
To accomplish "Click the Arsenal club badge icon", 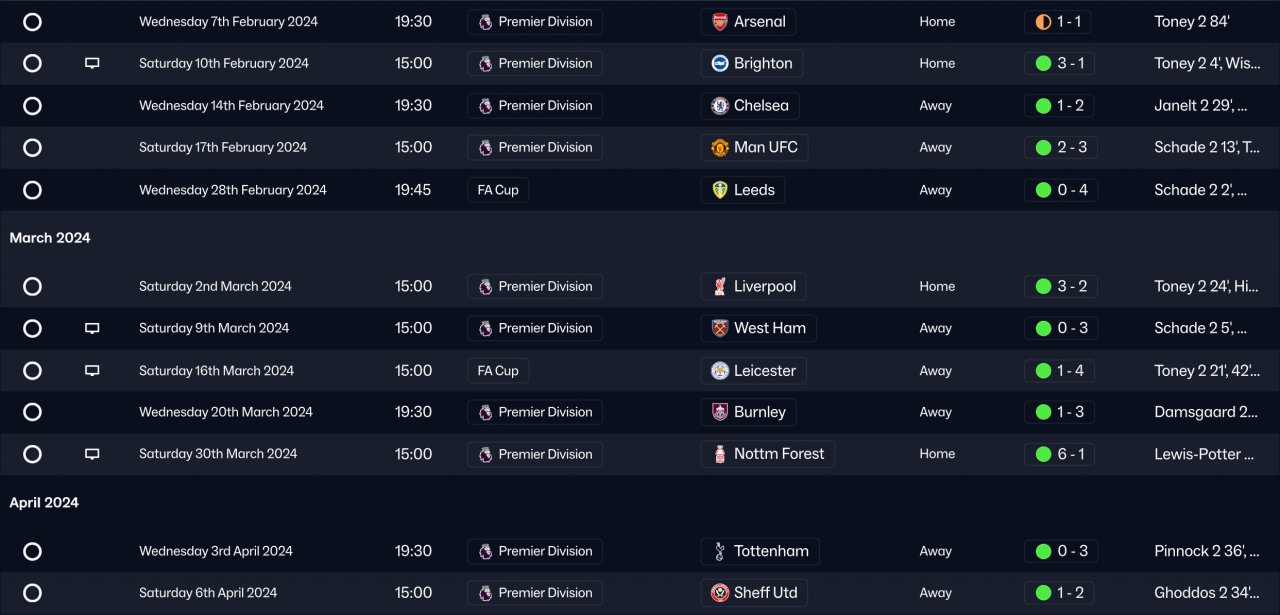I will coord(720,22).
